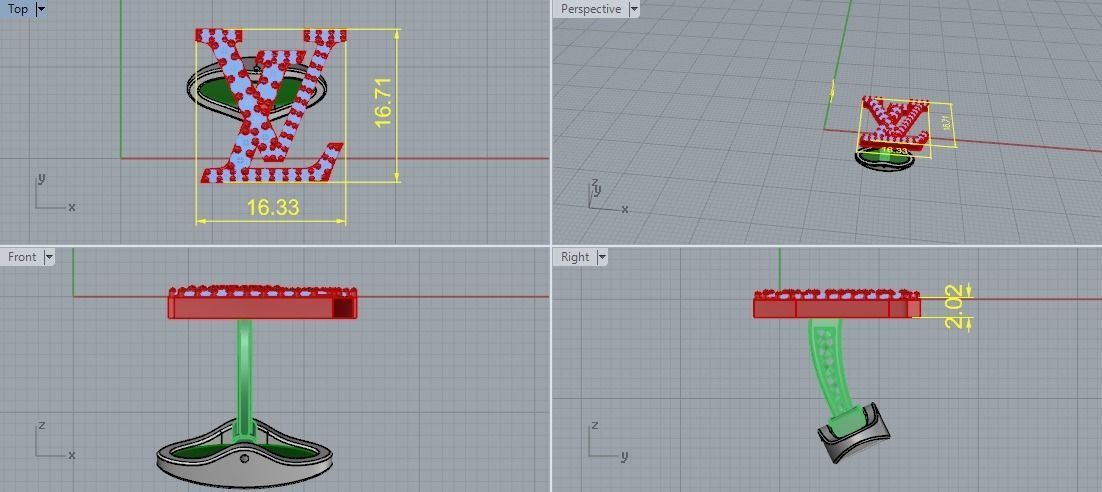Open the Perspective viewport dropdown arrow
Viewport: 1102px width, 492px height.
(x=634, y=9)
